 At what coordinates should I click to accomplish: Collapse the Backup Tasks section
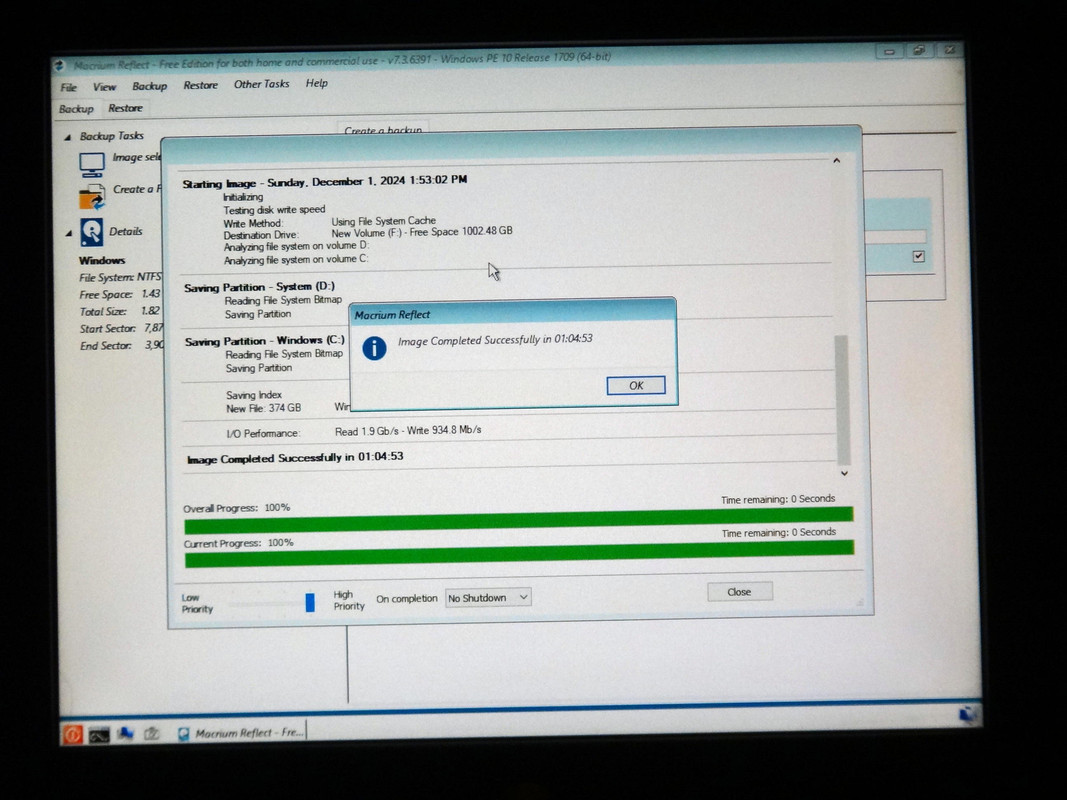(x=67, y=137)
